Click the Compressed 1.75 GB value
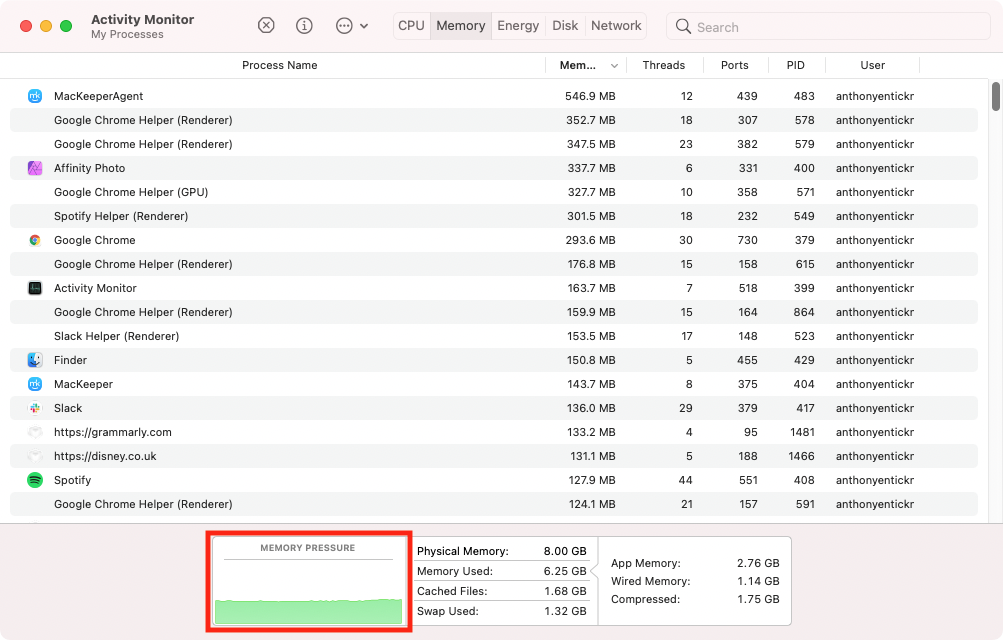 (x=759, y=599)
